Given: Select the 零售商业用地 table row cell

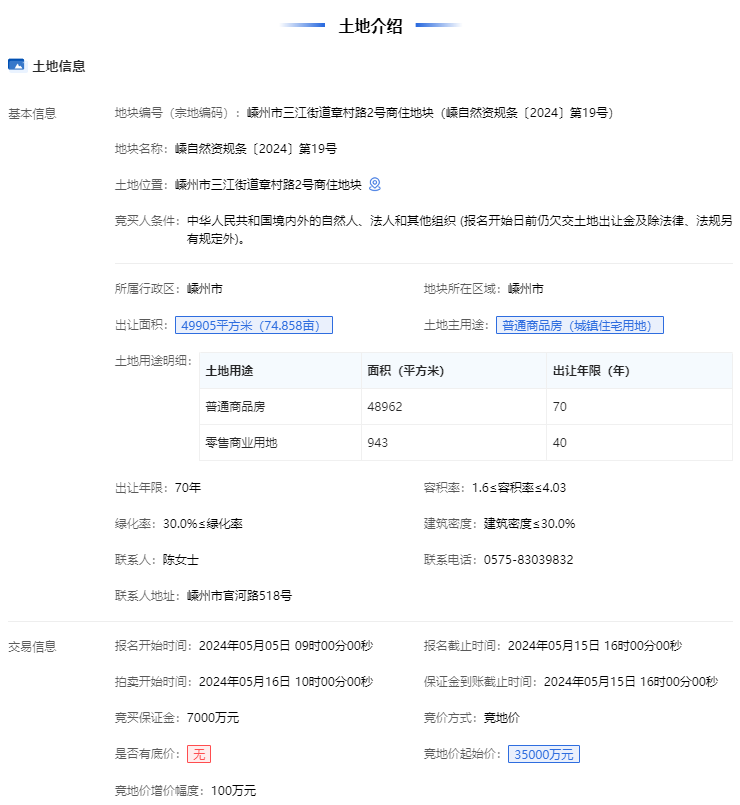Looking at the screenshot, I should pos(242,443).
